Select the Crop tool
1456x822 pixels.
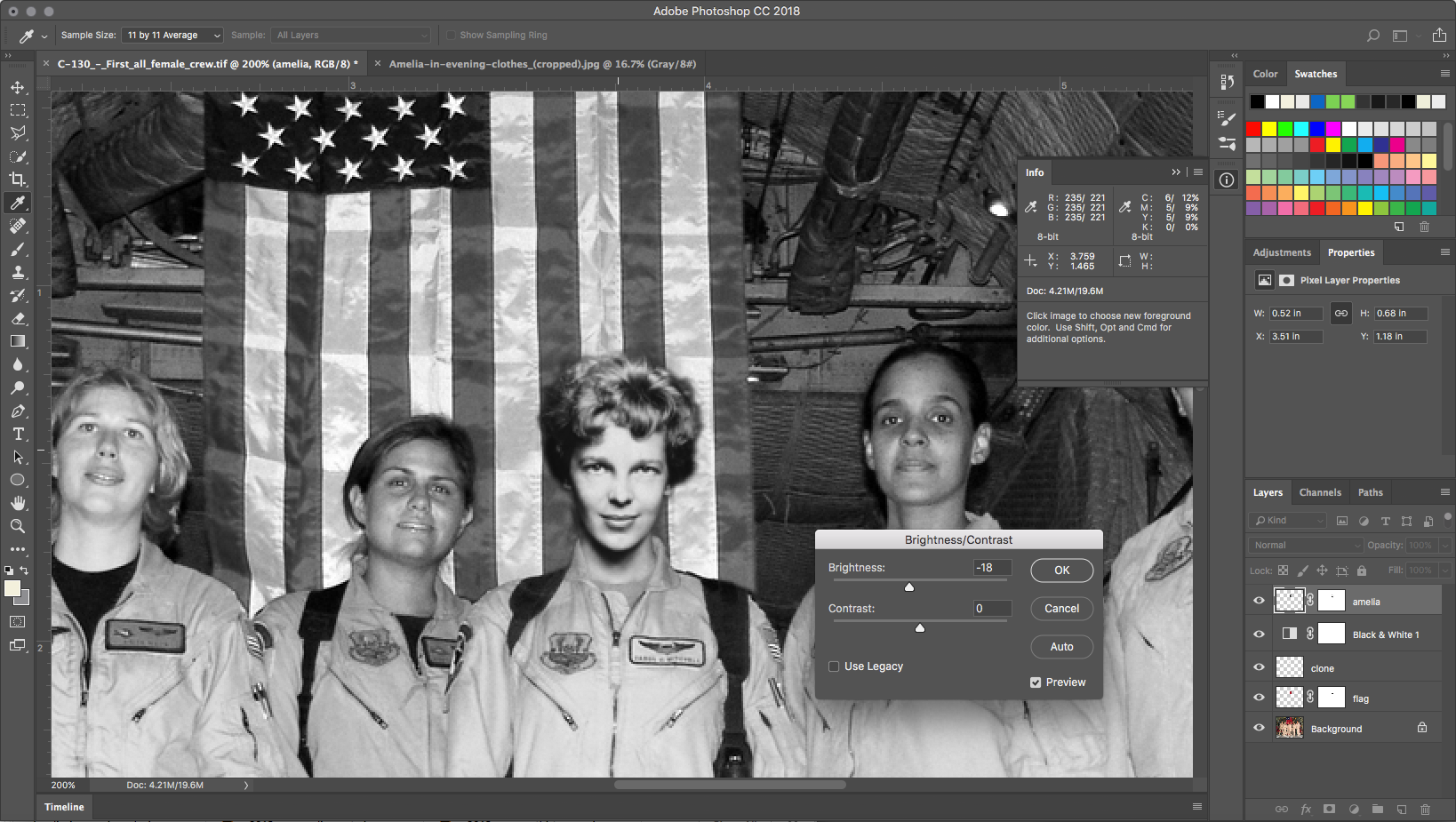pyautogui.click(x=17, y=180)
